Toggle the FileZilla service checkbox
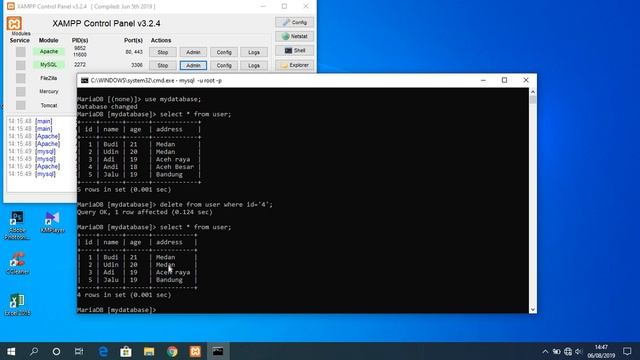640x360 pixels. click(20, 78)
